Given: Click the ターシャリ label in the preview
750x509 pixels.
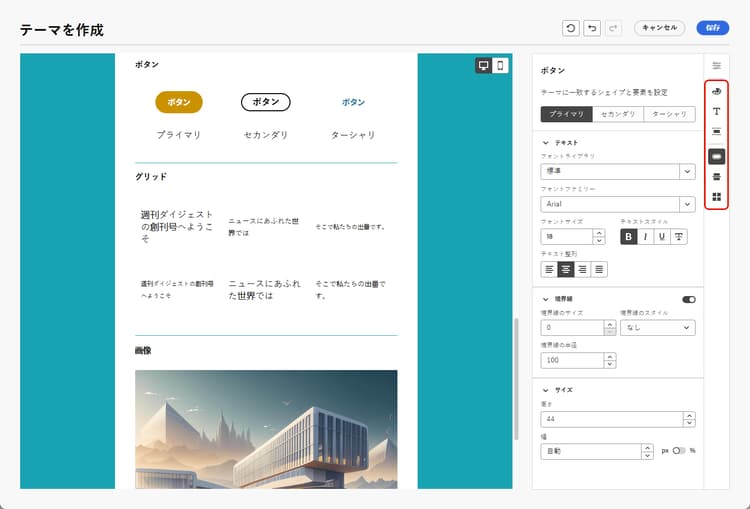Looking at the screenshot, I should pos(353,135).
